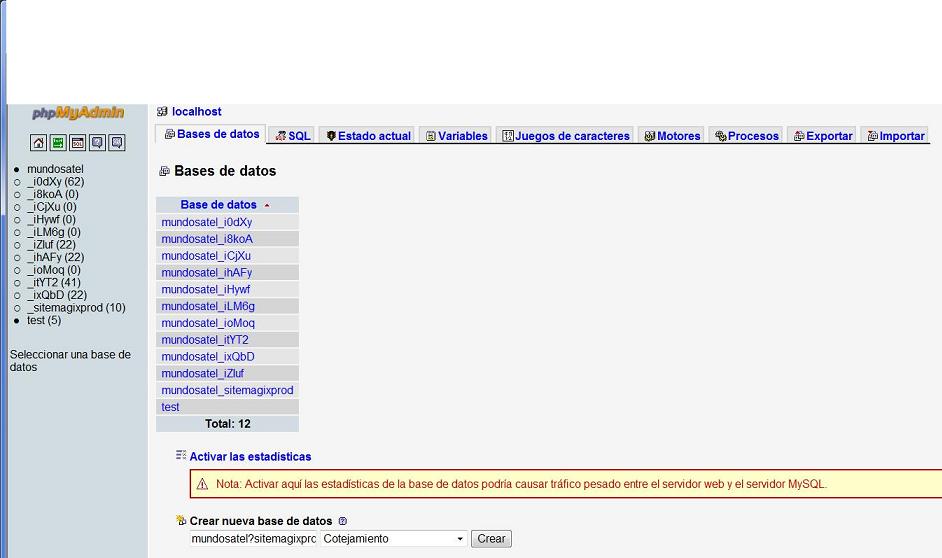Image resolution: width=942 pixels, height=558 pixels.
Task: Open the Estado actual tab
Action: [368, 136]
